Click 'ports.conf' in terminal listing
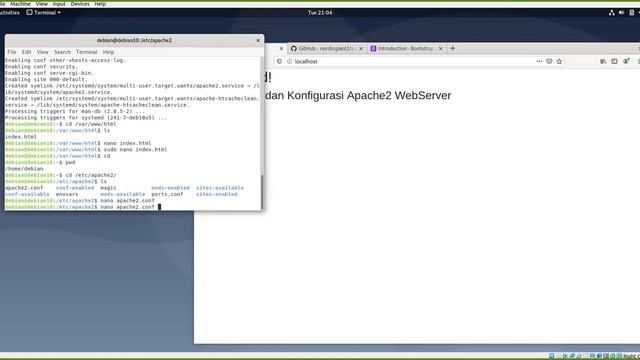This screenshot has height=360, width=640. 167,194
